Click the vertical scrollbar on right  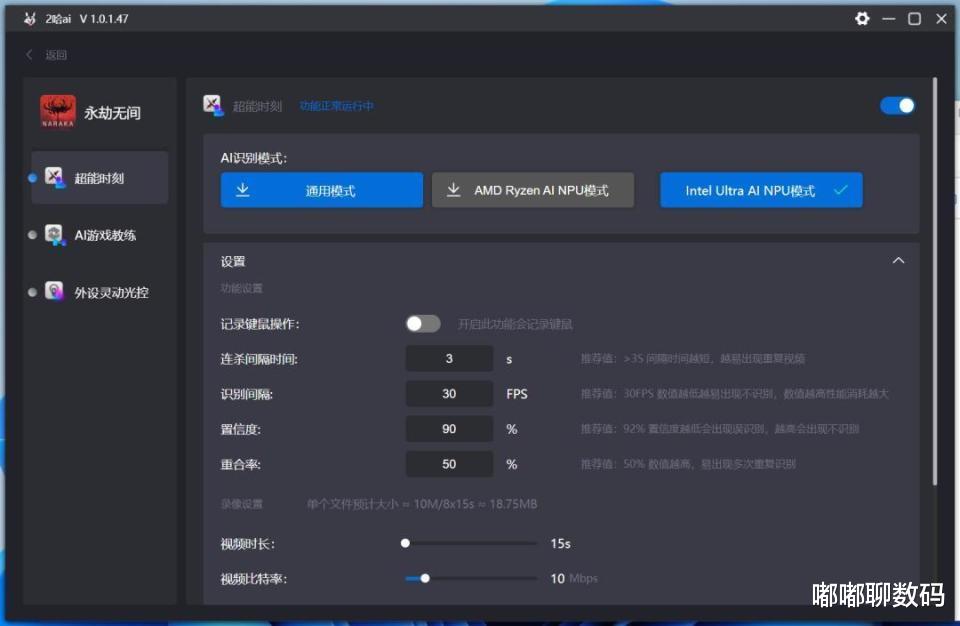tap(934, 281)
